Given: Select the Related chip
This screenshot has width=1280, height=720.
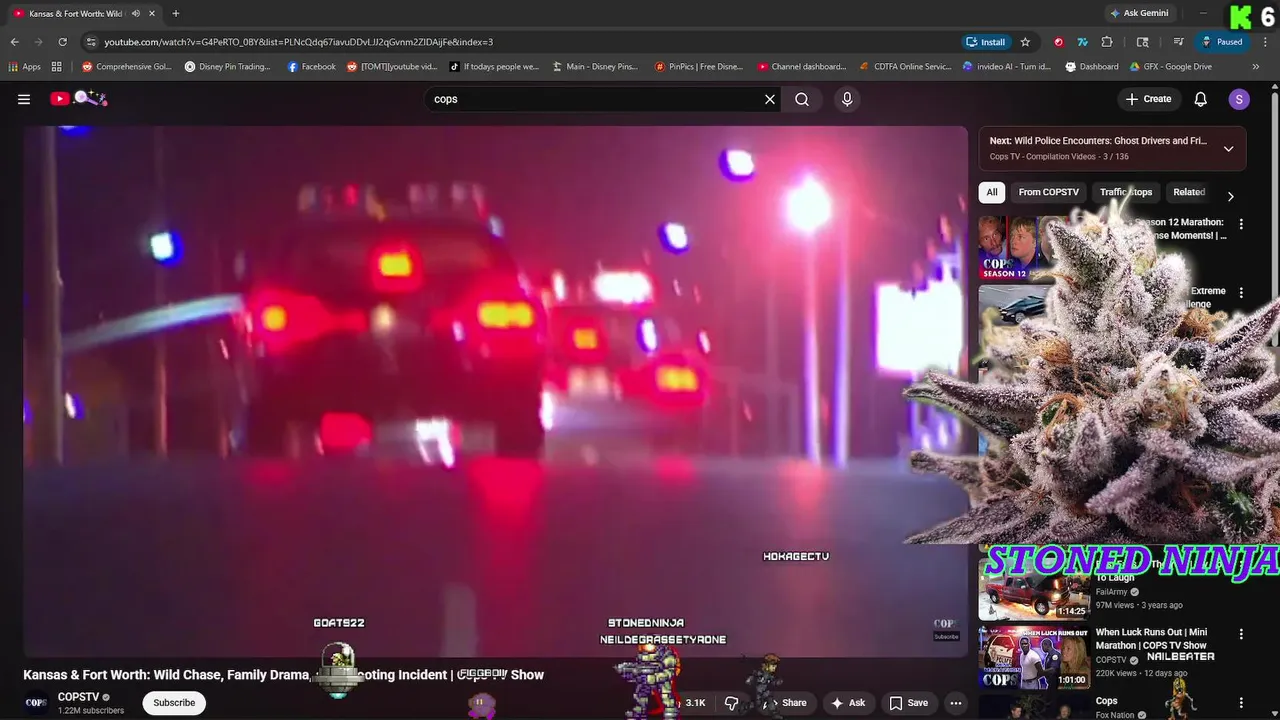Looking at the screenshot, I should 1189,192.
